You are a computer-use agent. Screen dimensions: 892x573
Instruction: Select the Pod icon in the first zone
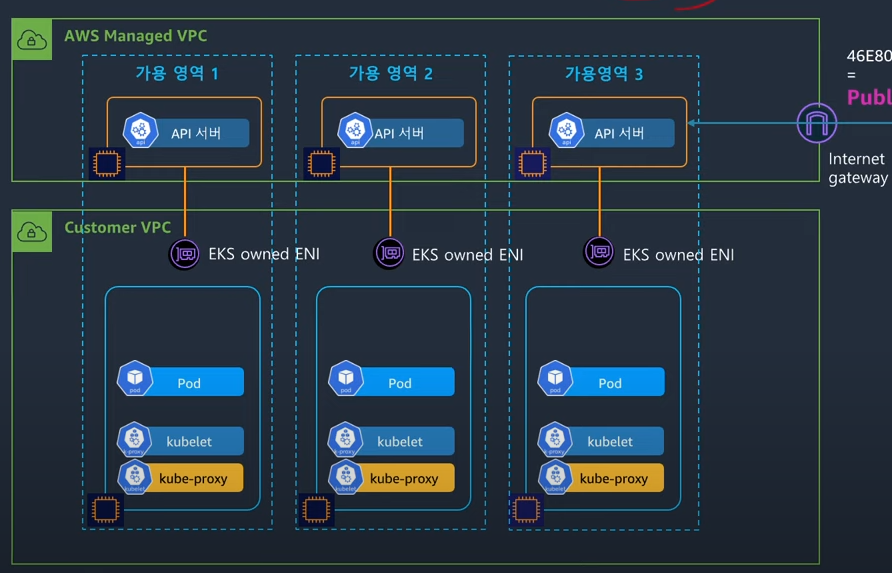click(134, 380)
